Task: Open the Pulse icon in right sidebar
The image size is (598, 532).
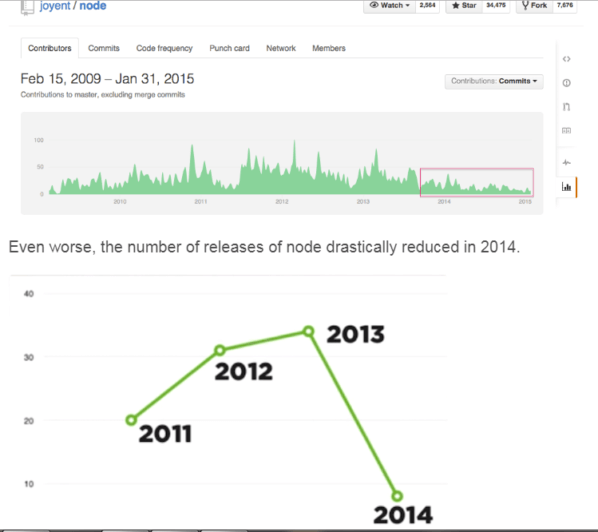Action: click(566, 163)
